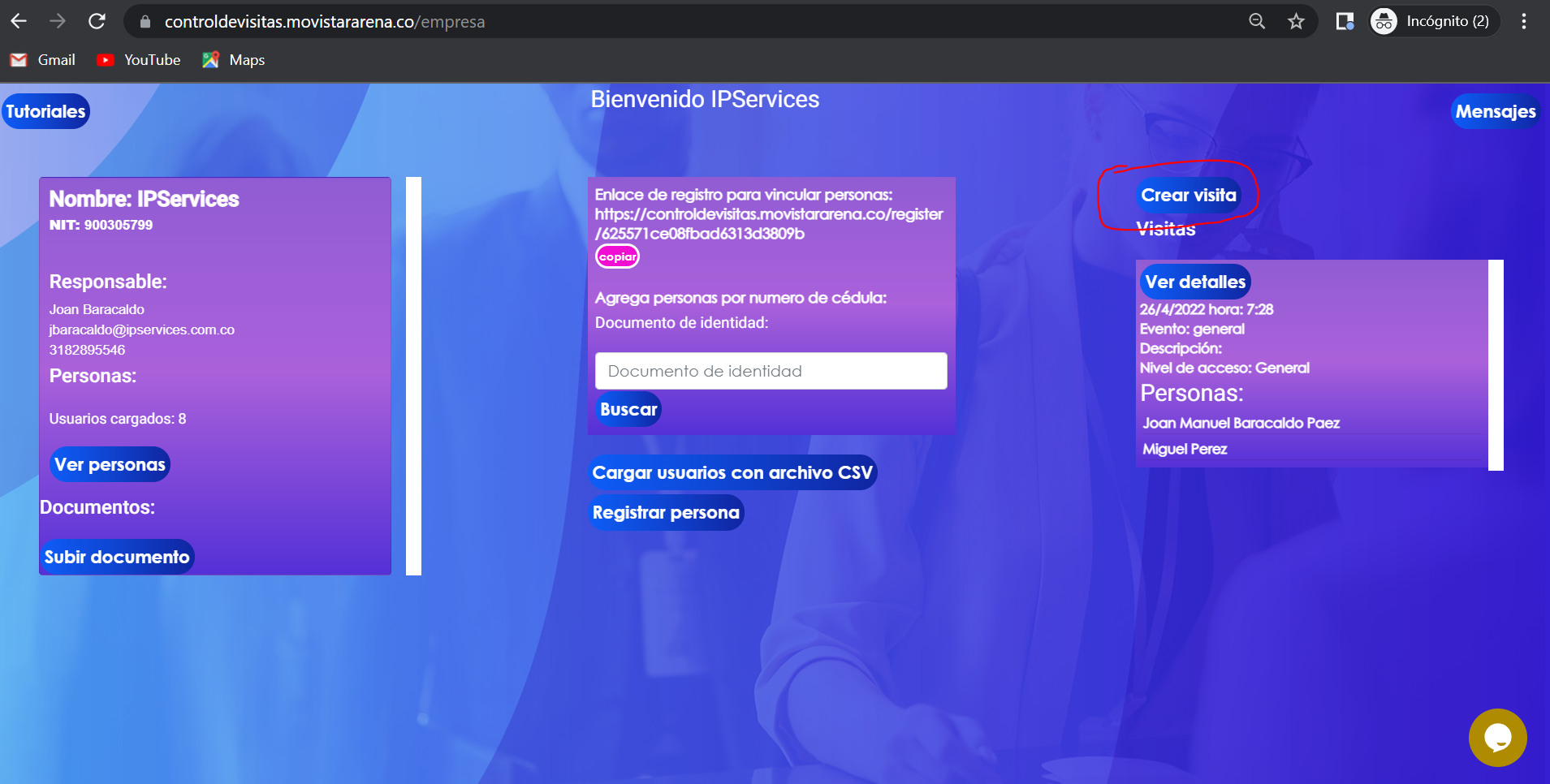Viewport: 1550px width, 784px height.
Task: Open the Chrome three-dot menu
Action: [1524, 21]
